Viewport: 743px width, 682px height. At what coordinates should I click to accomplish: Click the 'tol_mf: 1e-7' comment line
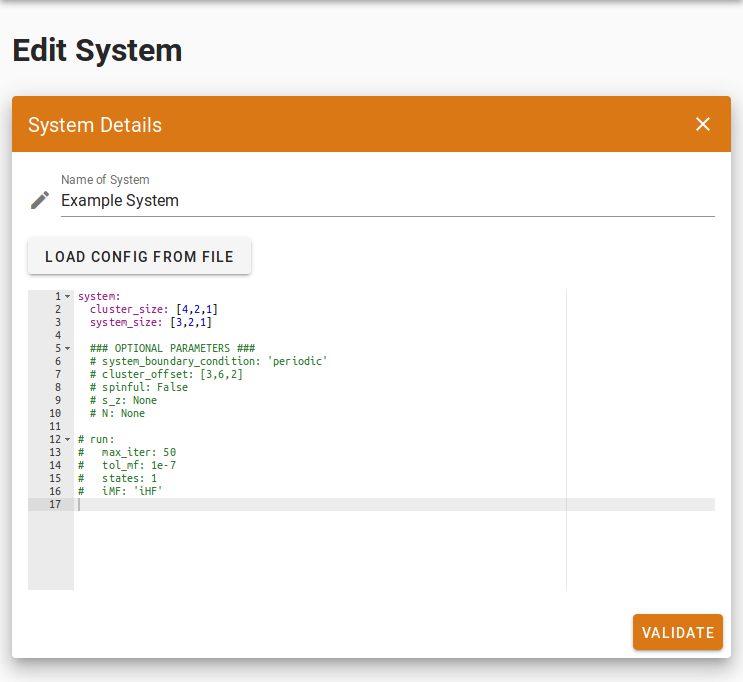point(127,465)
